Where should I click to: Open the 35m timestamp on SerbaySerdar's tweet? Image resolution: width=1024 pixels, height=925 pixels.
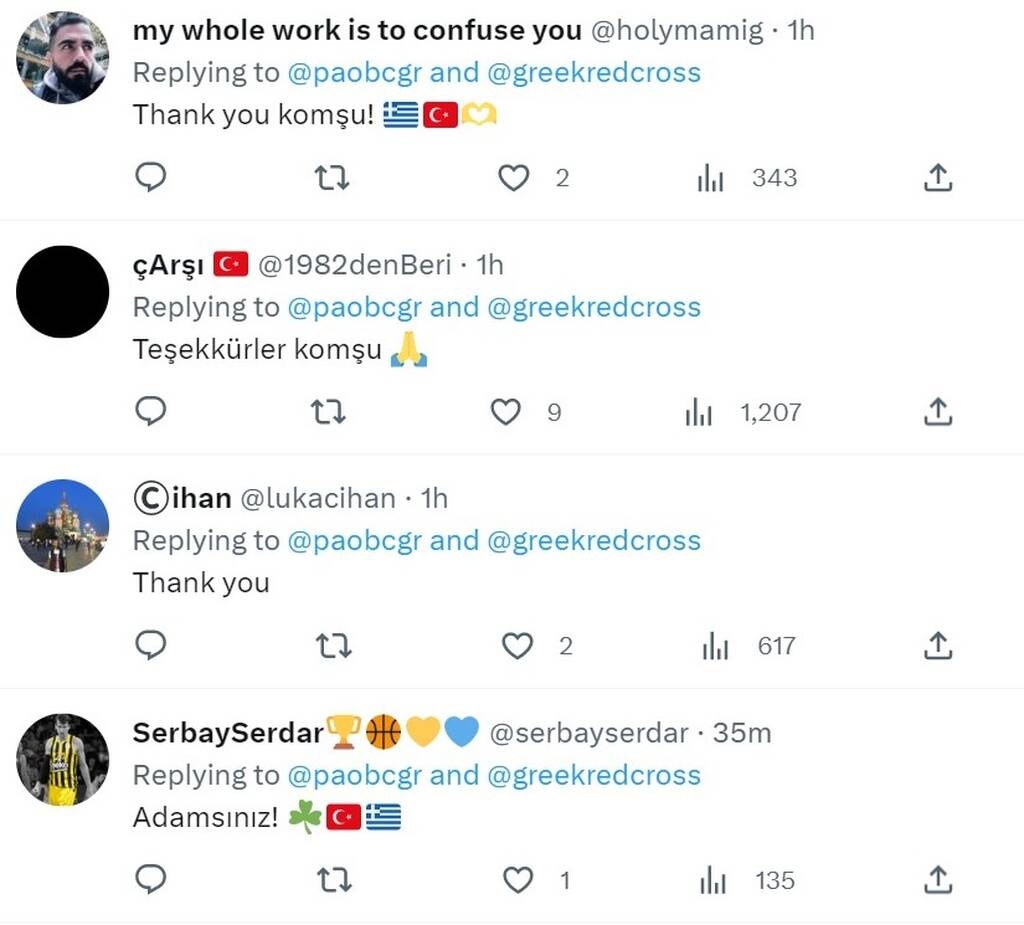[741, 733]
